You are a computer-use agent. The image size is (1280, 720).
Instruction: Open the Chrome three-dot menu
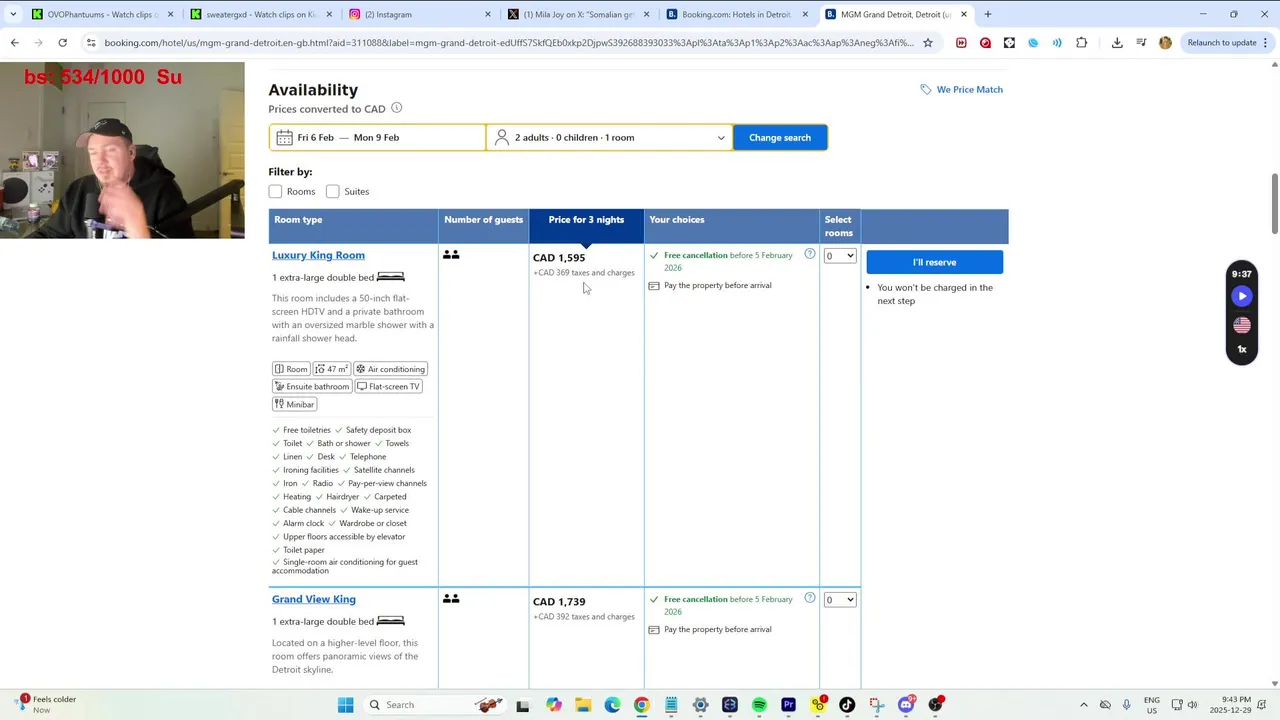click(x=1267, y=43)
